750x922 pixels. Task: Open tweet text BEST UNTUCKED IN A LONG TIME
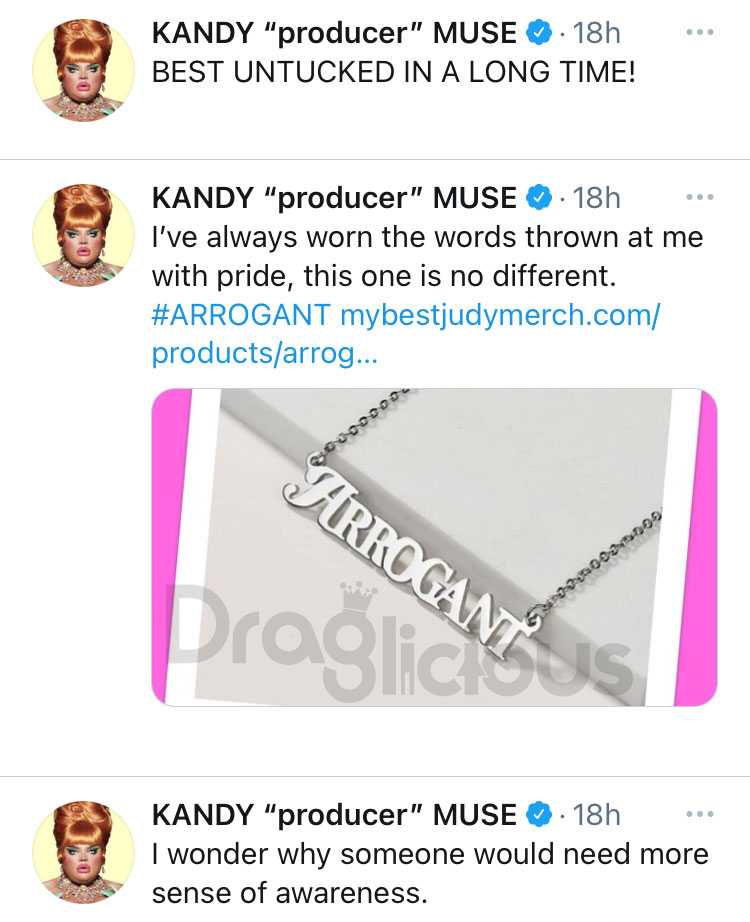394,73
